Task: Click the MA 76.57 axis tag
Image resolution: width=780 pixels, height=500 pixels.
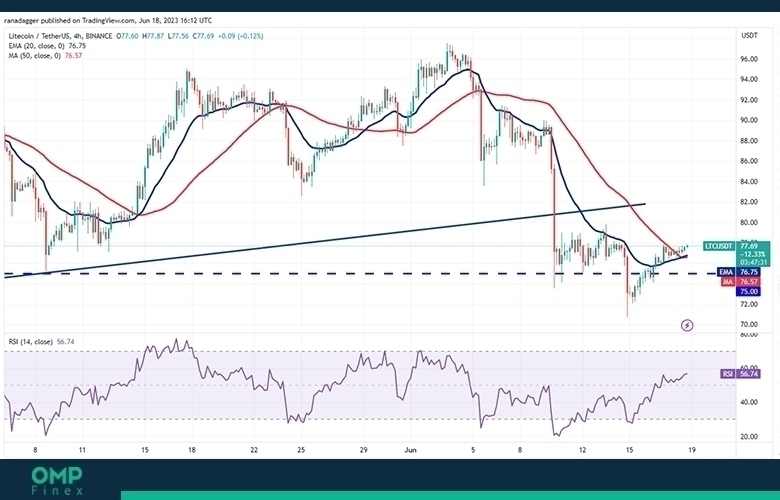Action: (741, 282)
